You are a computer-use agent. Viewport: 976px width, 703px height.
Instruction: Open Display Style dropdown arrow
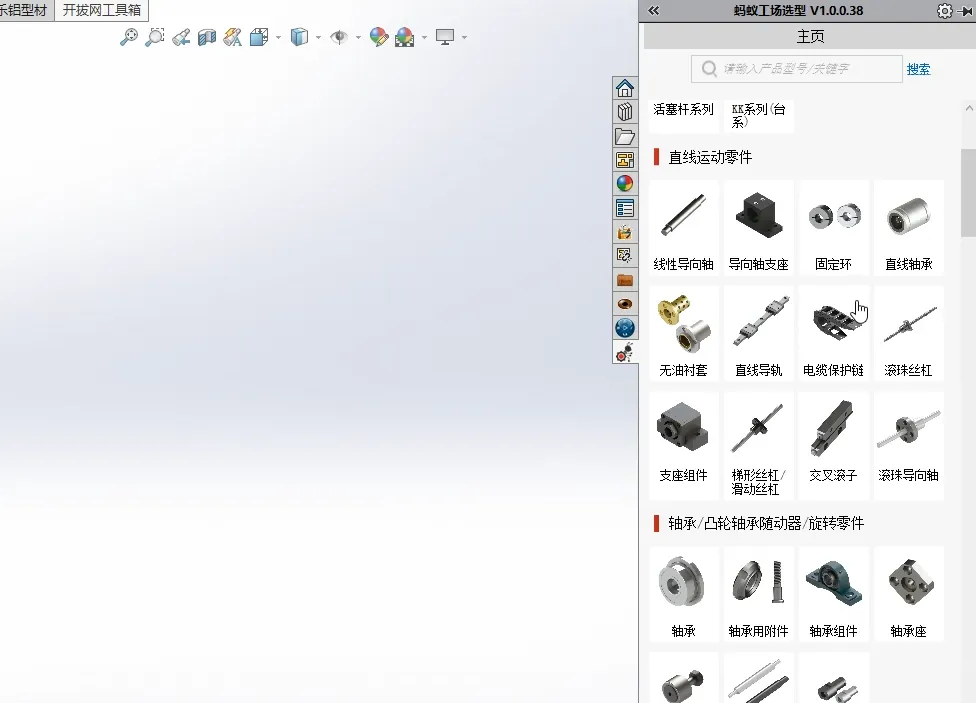(318, 37)
